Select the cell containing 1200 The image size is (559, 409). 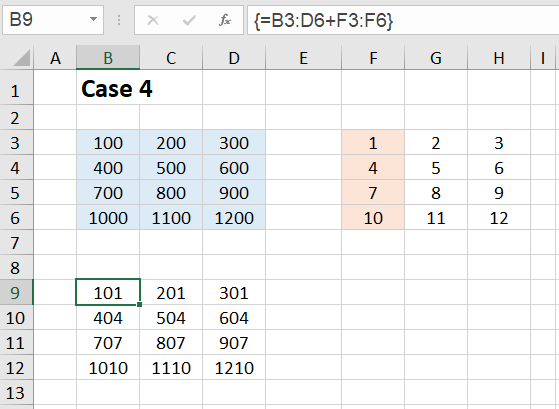tap(234, 218)
